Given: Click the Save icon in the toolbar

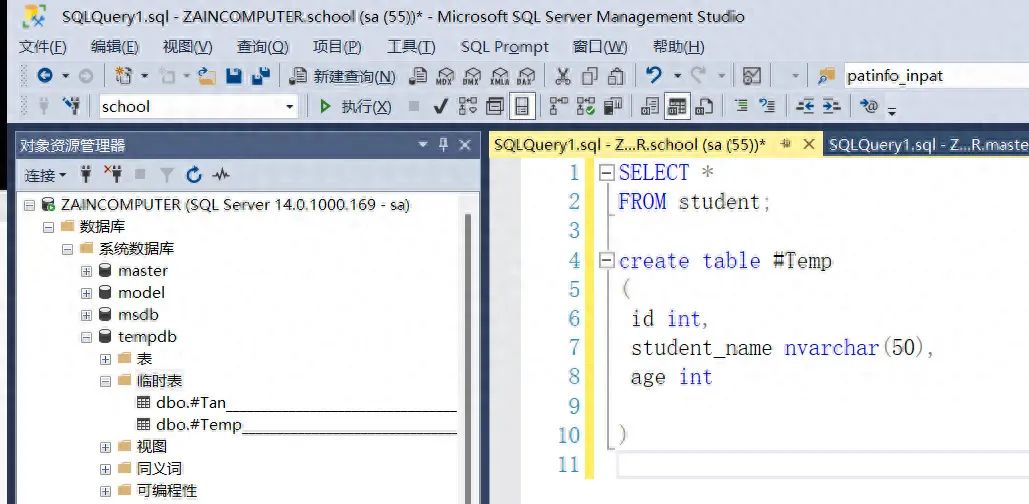Looking at the screenshot, I should tap(234, 76).
